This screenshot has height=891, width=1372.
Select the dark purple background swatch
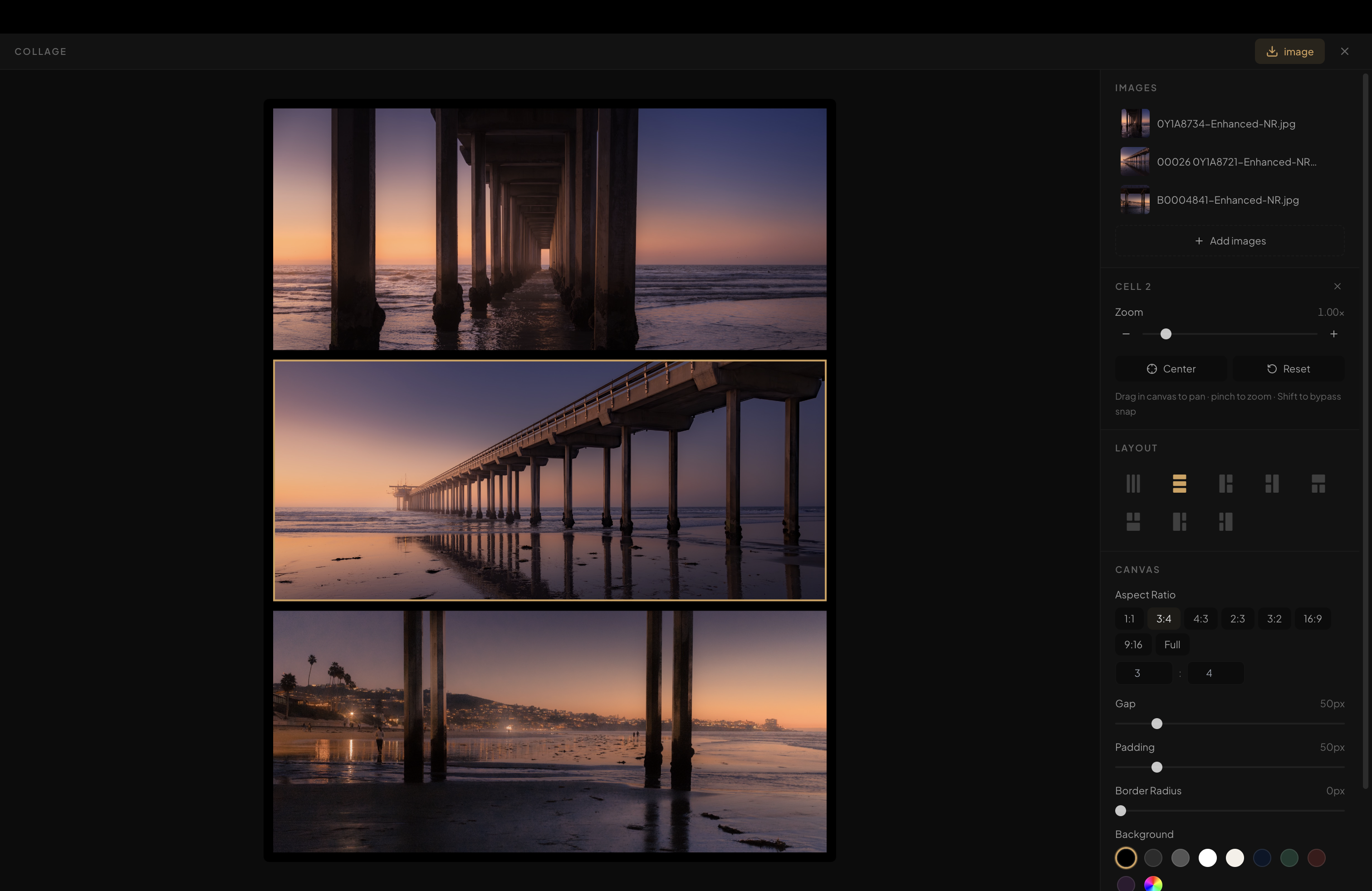(x=1125, y=884)
